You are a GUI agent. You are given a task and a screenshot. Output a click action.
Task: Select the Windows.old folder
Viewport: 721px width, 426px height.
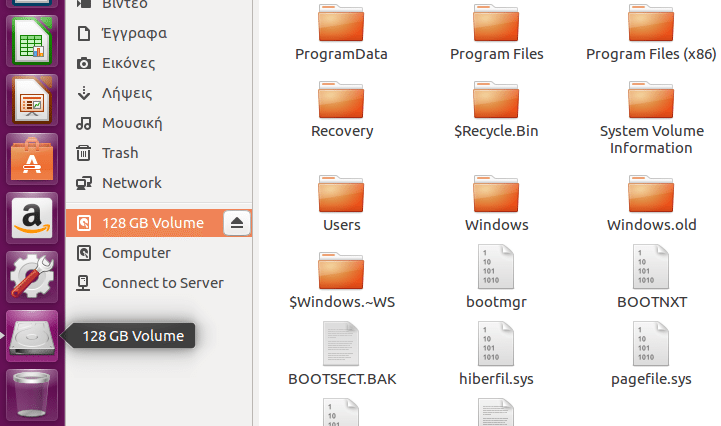coord(651,204)
